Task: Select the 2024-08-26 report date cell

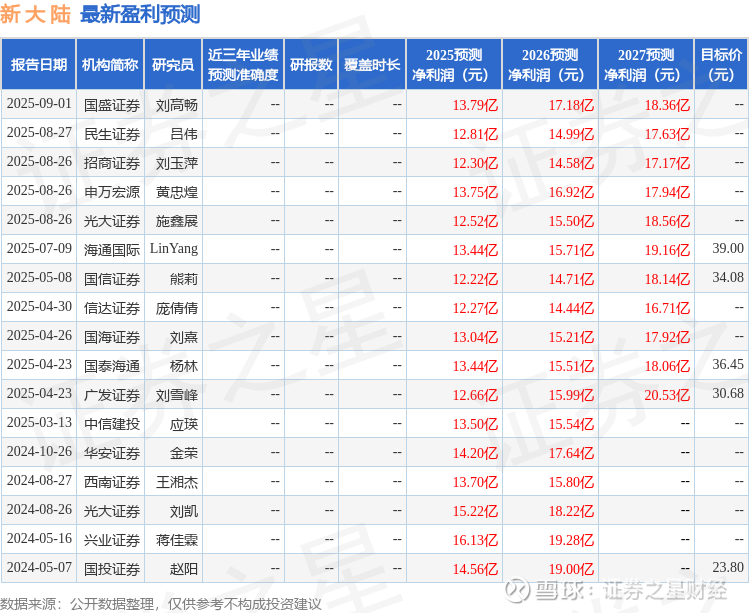Action: pyautogui.click(x=39, y=510)
